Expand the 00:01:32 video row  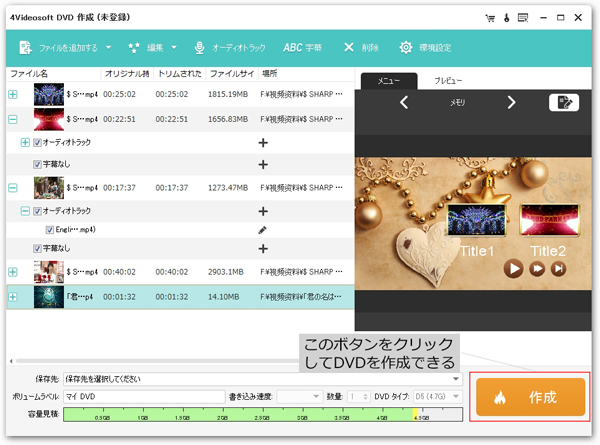point(13,297)
